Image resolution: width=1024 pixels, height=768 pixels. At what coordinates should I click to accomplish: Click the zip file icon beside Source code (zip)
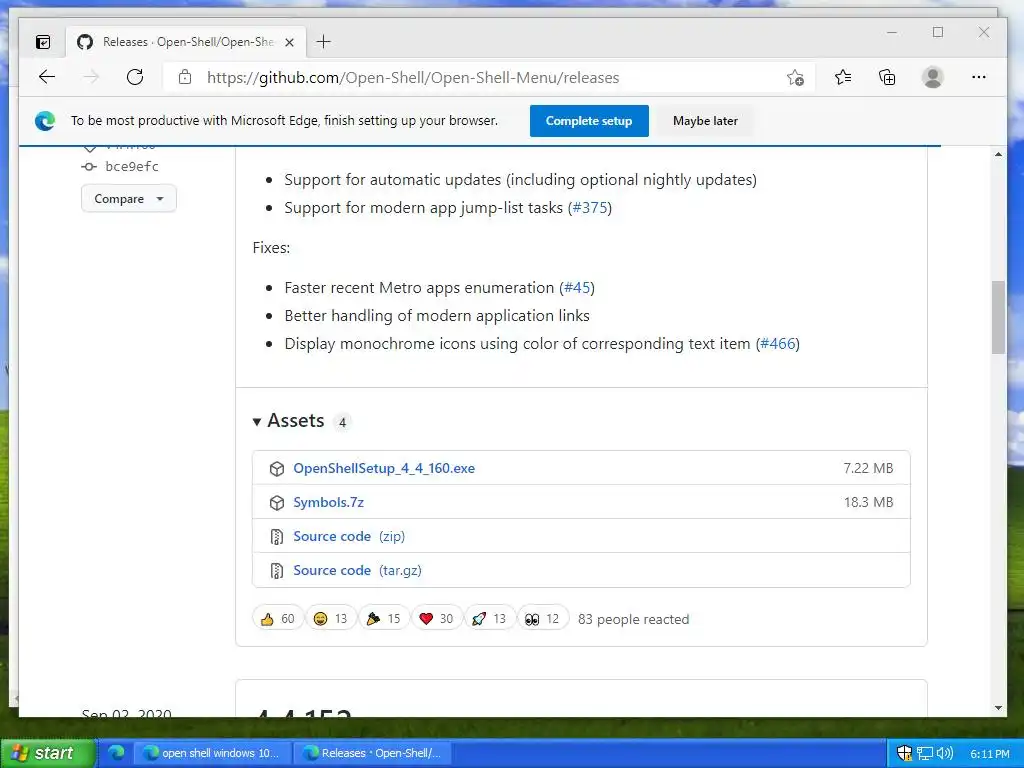click(277, 537)
